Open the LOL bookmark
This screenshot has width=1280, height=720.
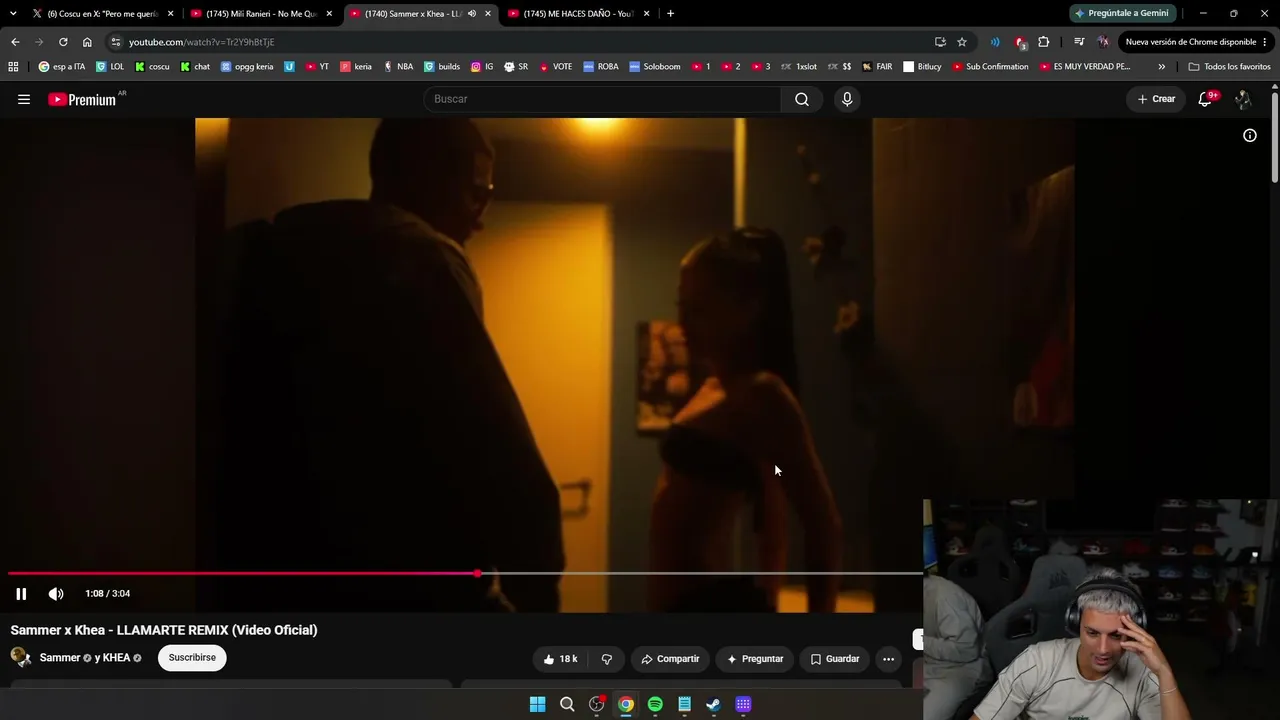(x=110, y=67)
